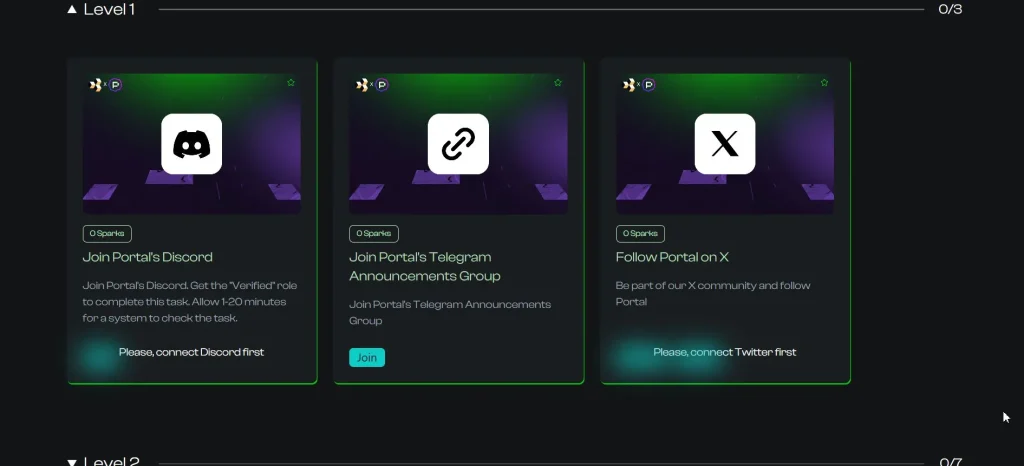
Task: Click the partner logos on the X card
Action: pyautogui.click(x=639, y=85)
